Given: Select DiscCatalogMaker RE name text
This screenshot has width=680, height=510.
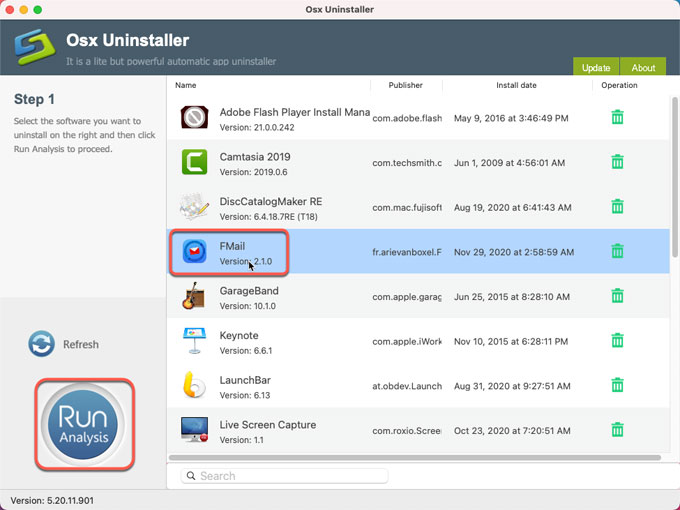Looking at the screenshot, I should [271, 202].
